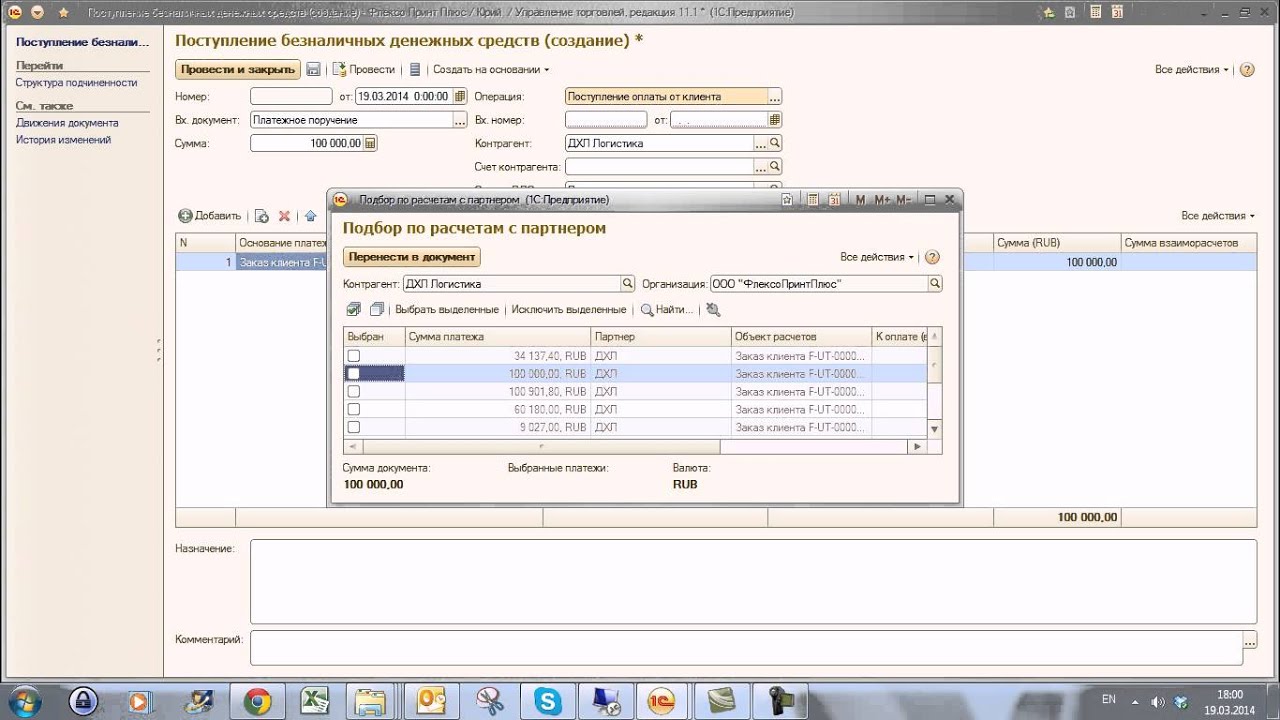1280x720 pixels.
Task: Check the row with 100 901,80 RUB
Action: pyautogui.click(x=353, y=392)
